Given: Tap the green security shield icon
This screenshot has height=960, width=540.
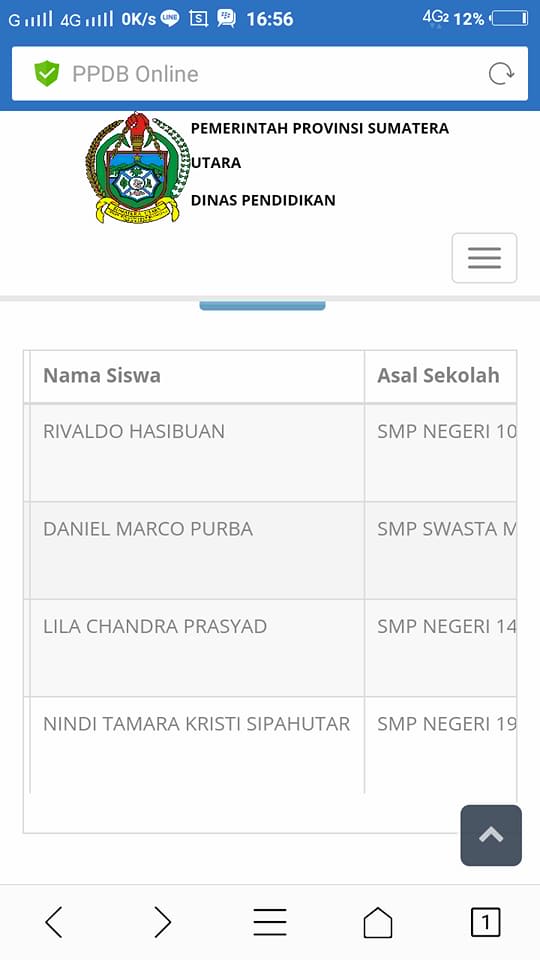Looking at the screenshot, I should 47,74.
